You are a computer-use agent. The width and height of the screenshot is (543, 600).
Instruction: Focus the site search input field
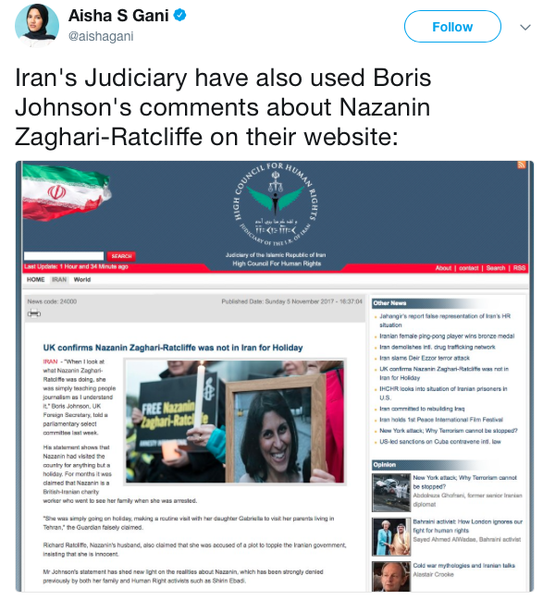pyautogui.click(x=64, y=256)
